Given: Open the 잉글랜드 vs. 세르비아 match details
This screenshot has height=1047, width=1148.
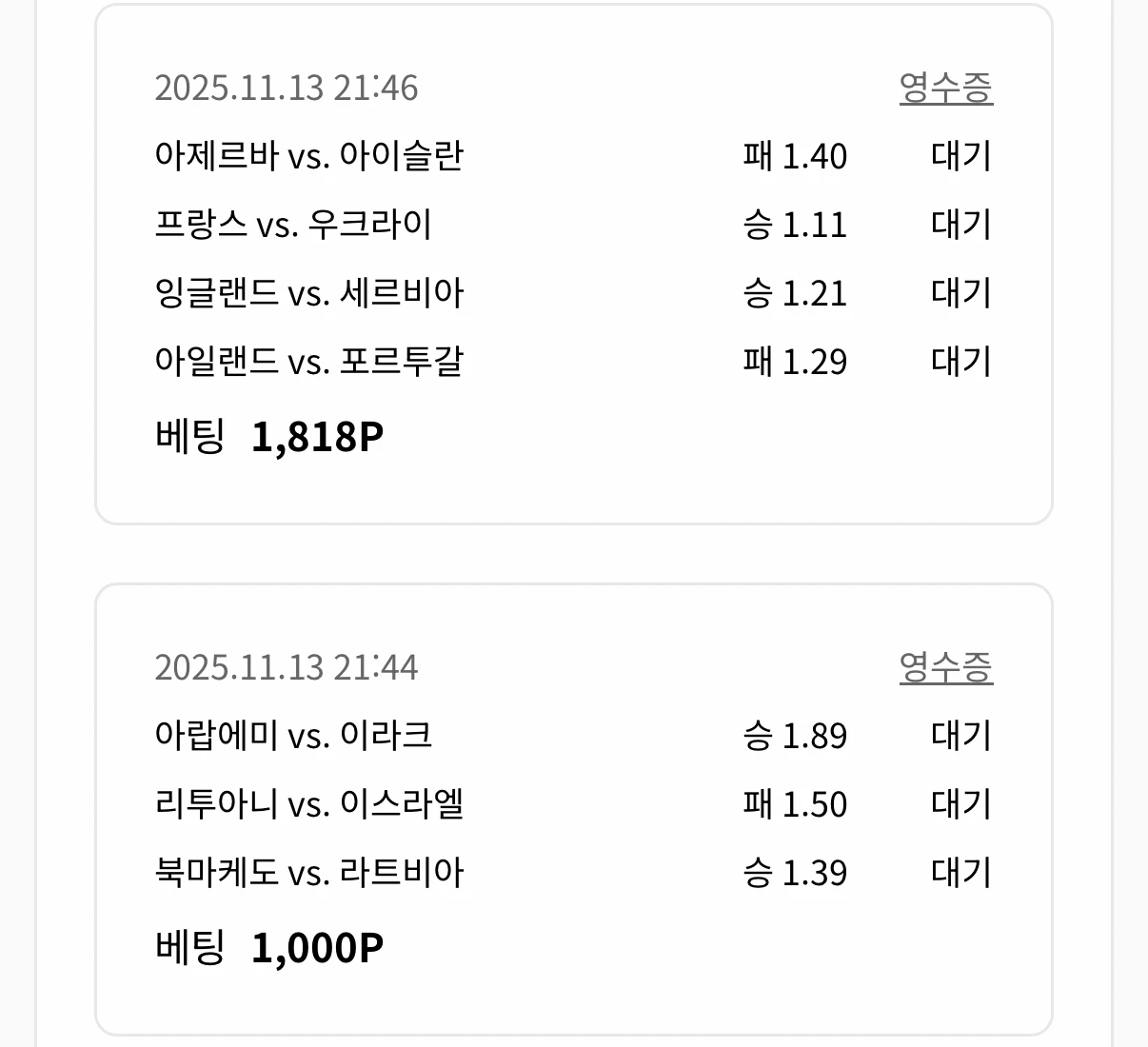Looking at the screenshot, I should pyautogui.click(x=310, y=293).
